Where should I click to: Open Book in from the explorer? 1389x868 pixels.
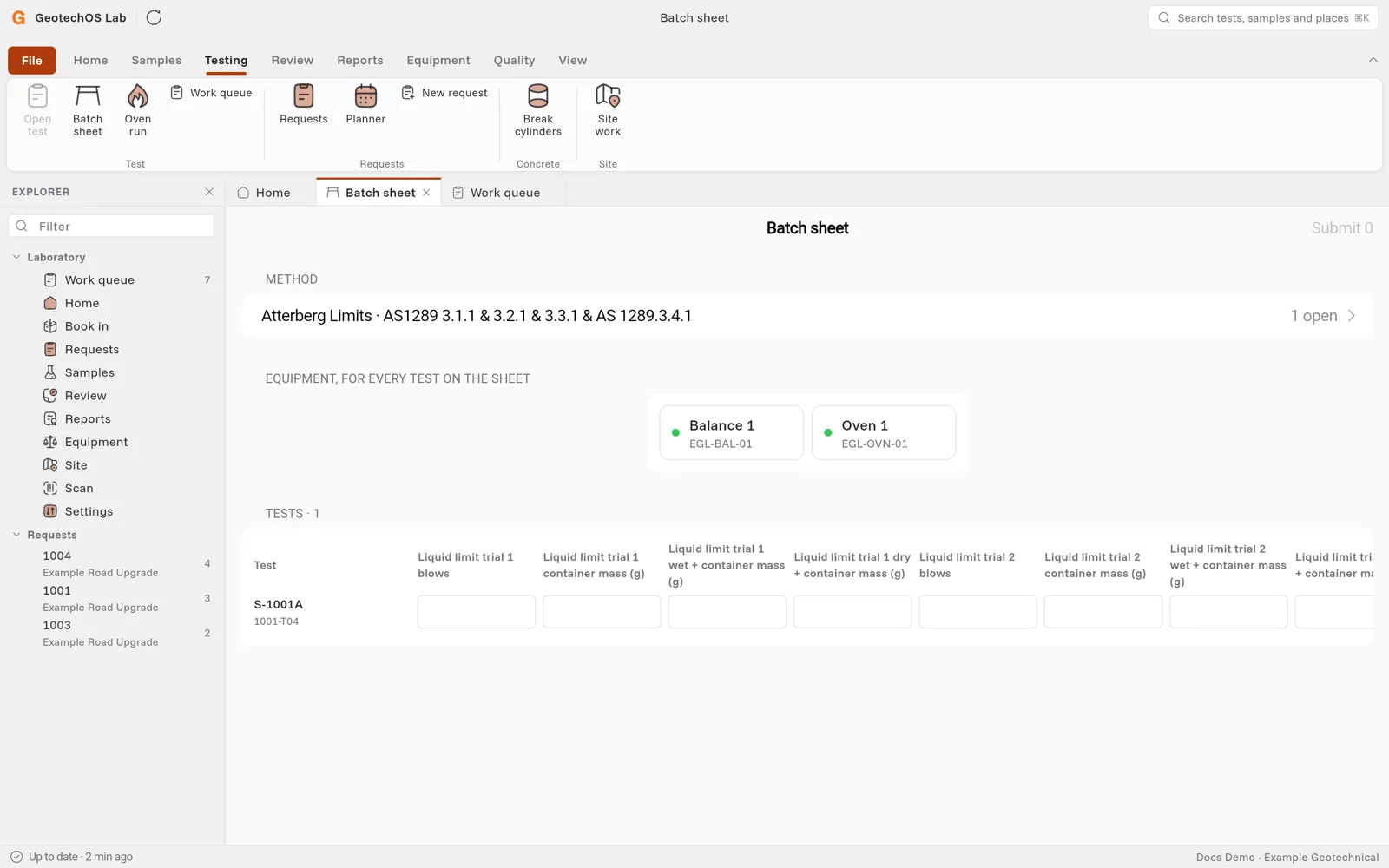pos(111,326)
